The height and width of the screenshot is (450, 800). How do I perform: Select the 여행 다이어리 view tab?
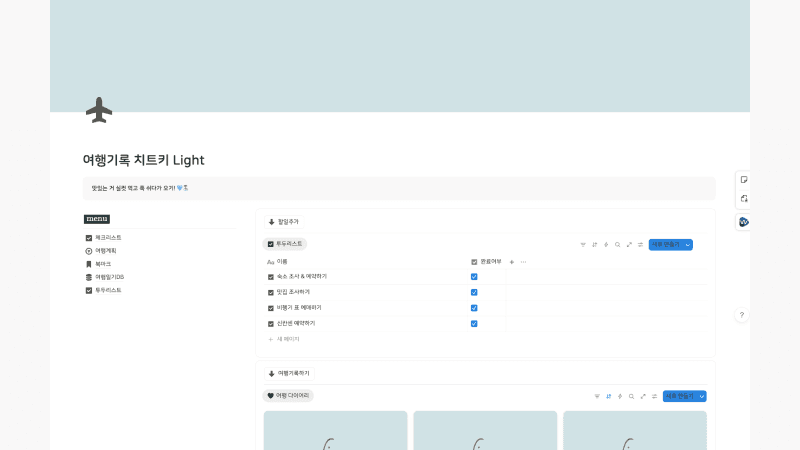[x=288, y=396]
